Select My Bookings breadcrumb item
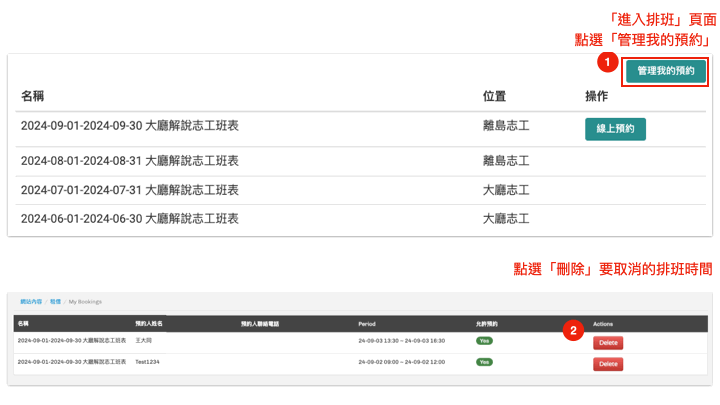This screenshot has width=720, height=405. click(85, 301)
